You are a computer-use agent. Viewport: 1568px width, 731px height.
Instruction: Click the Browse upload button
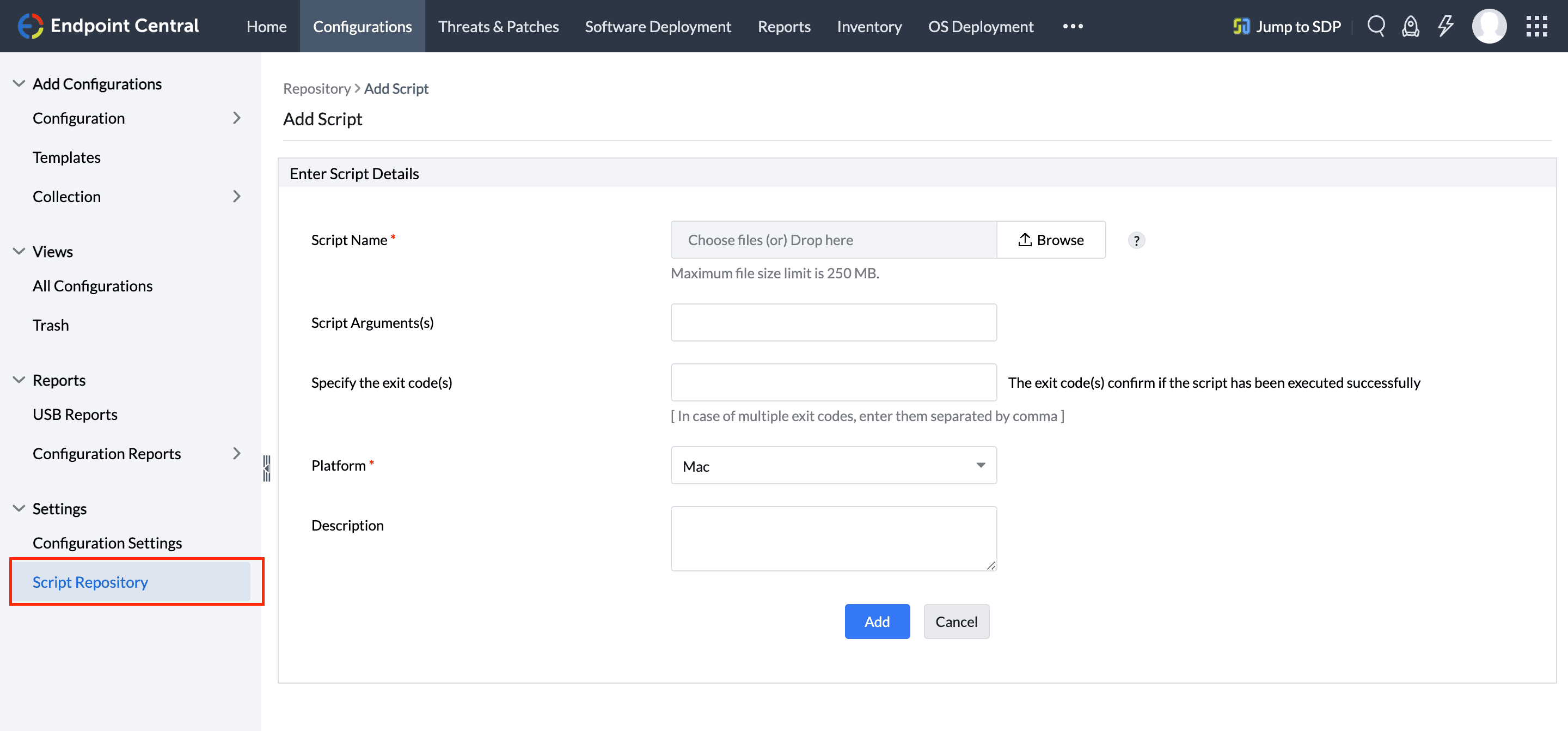click(x=1051, y=240)
